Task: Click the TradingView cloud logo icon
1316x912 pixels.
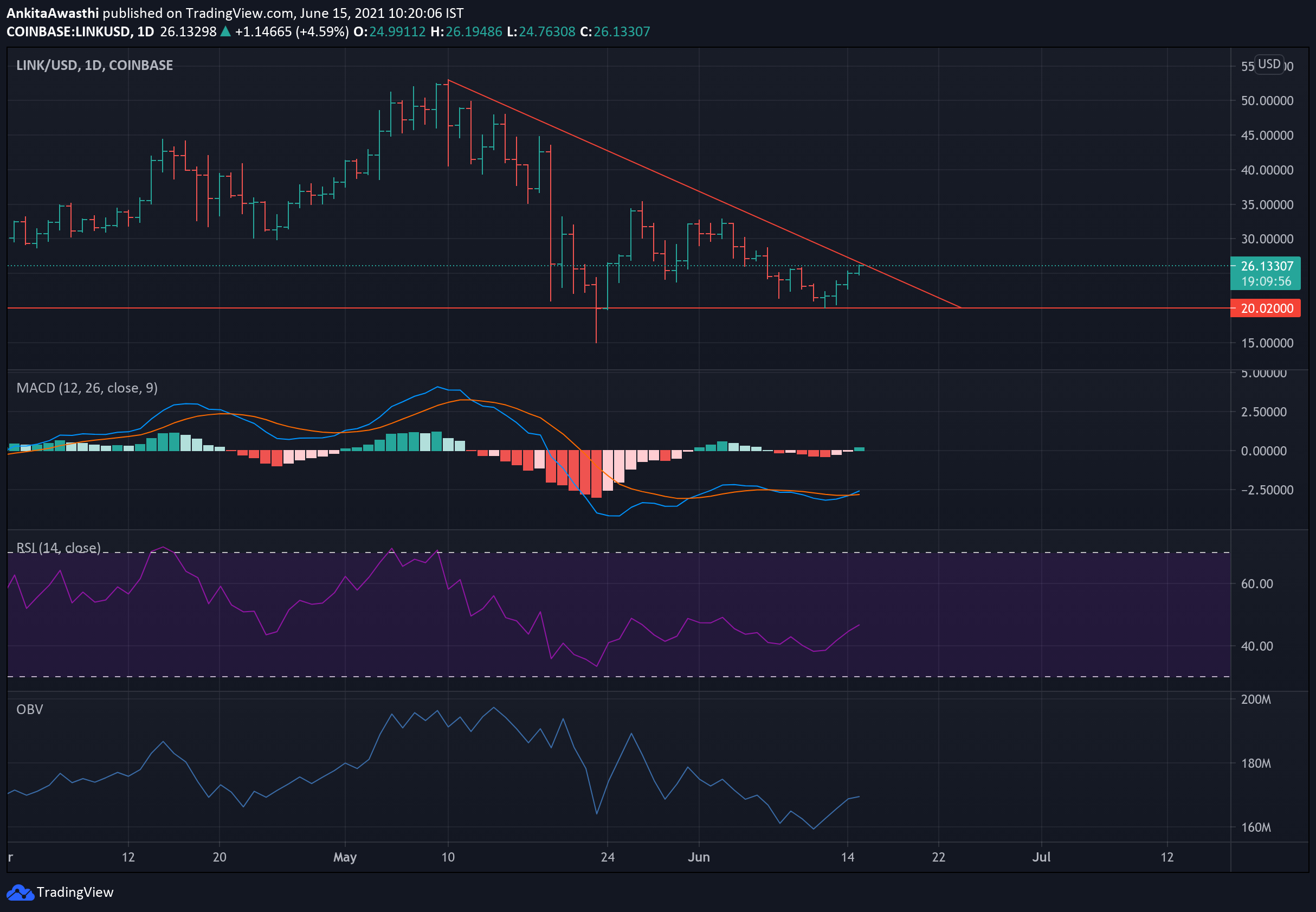Action: pos(20,892)
